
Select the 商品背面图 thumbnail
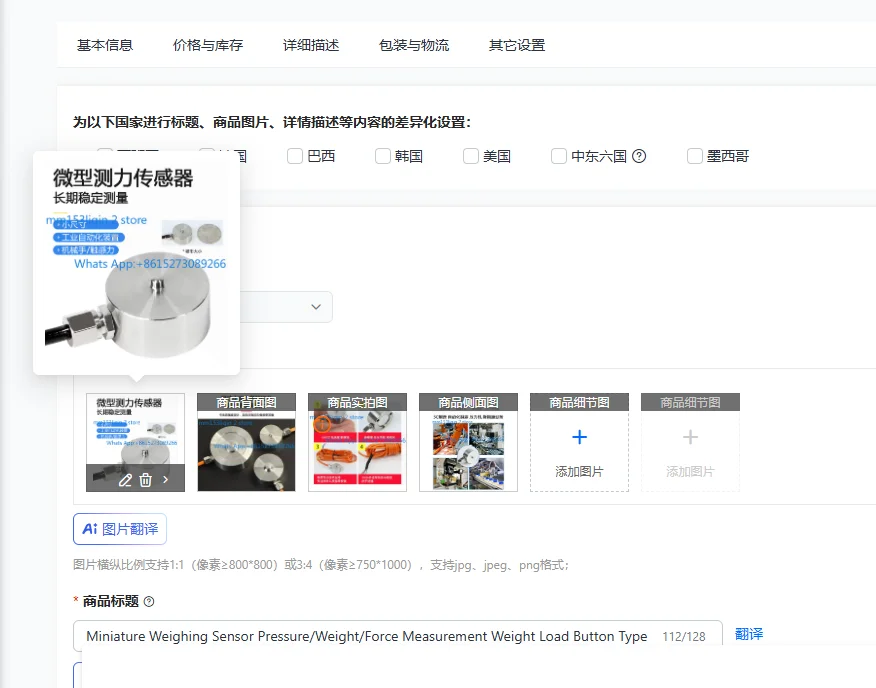tap(246, 443)
